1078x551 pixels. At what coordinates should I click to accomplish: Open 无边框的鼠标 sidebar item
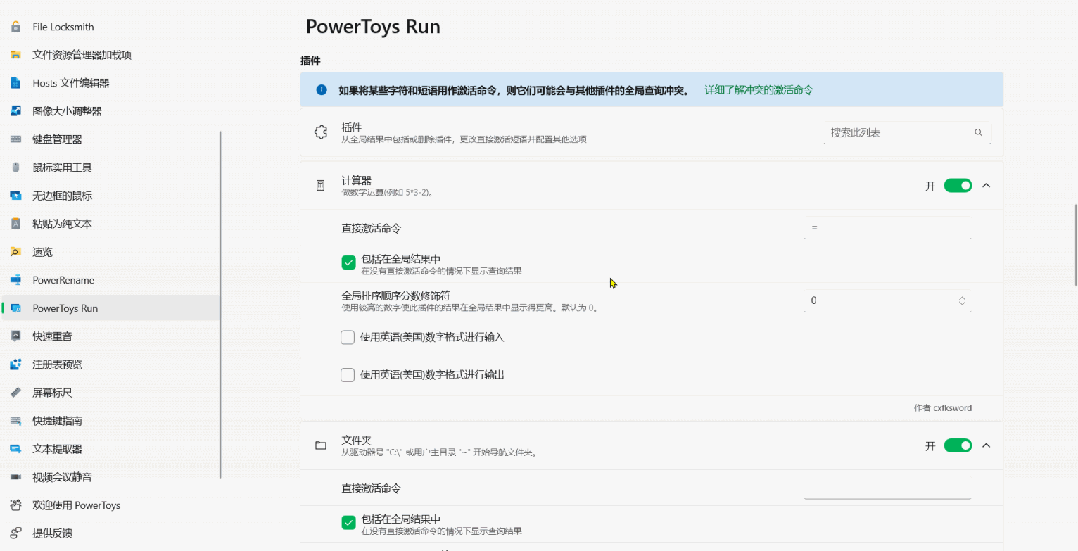tap(110, 196)
